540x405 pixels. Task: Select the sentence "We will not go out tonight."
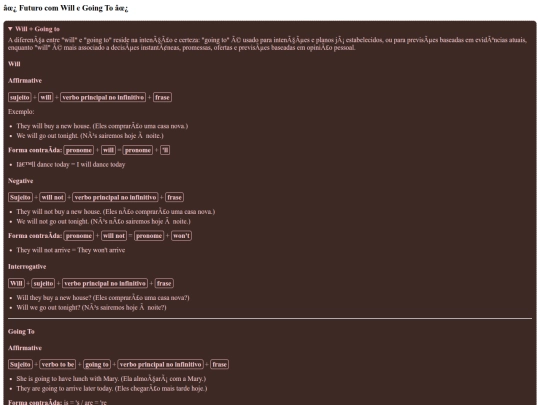(53, 221)
